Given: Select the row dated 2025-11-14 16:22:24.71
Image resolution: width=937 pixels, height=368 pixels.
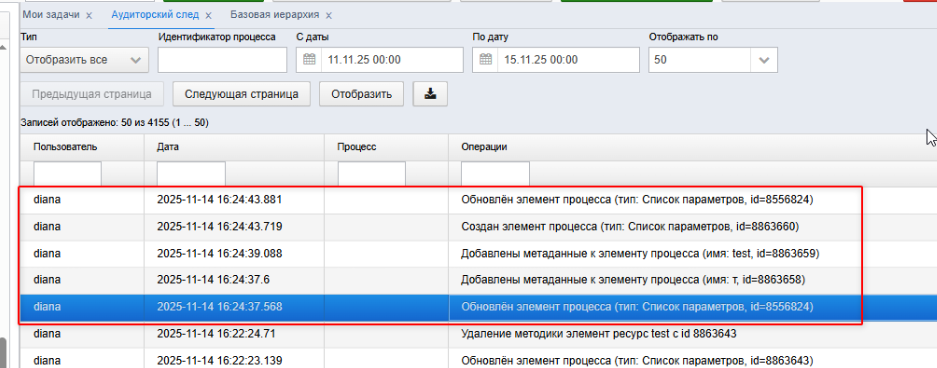Looking at the screenshot, I should pyautogui.click(x=478, y=333).
